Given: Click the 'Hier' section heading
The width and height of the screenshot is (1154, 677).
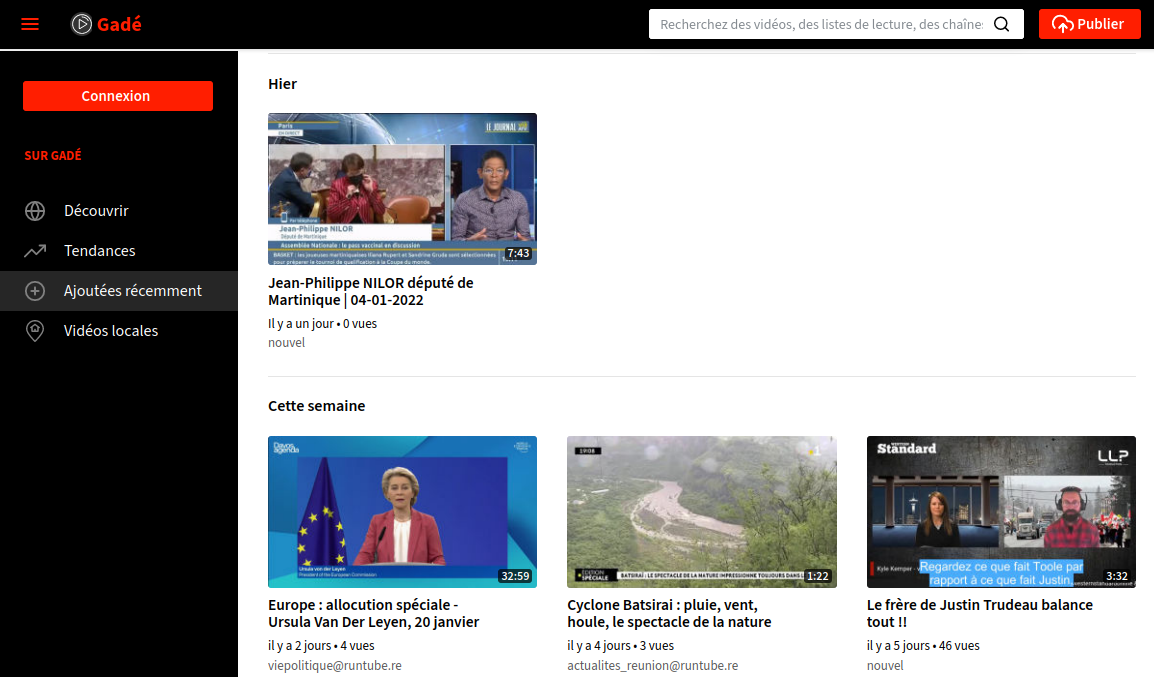Looking at the screenshot, I should click(283, 85).
